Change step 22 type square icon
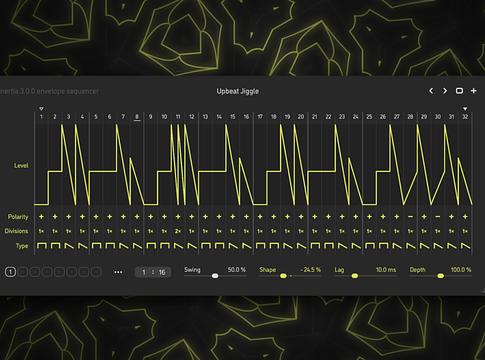 329,246
